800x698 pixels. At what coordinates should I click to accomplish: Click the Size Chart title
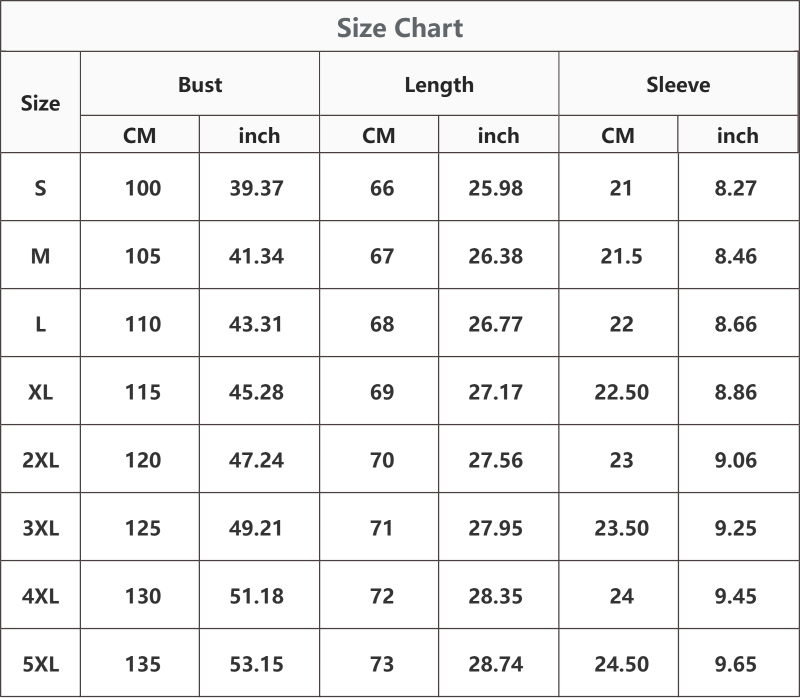400,28
